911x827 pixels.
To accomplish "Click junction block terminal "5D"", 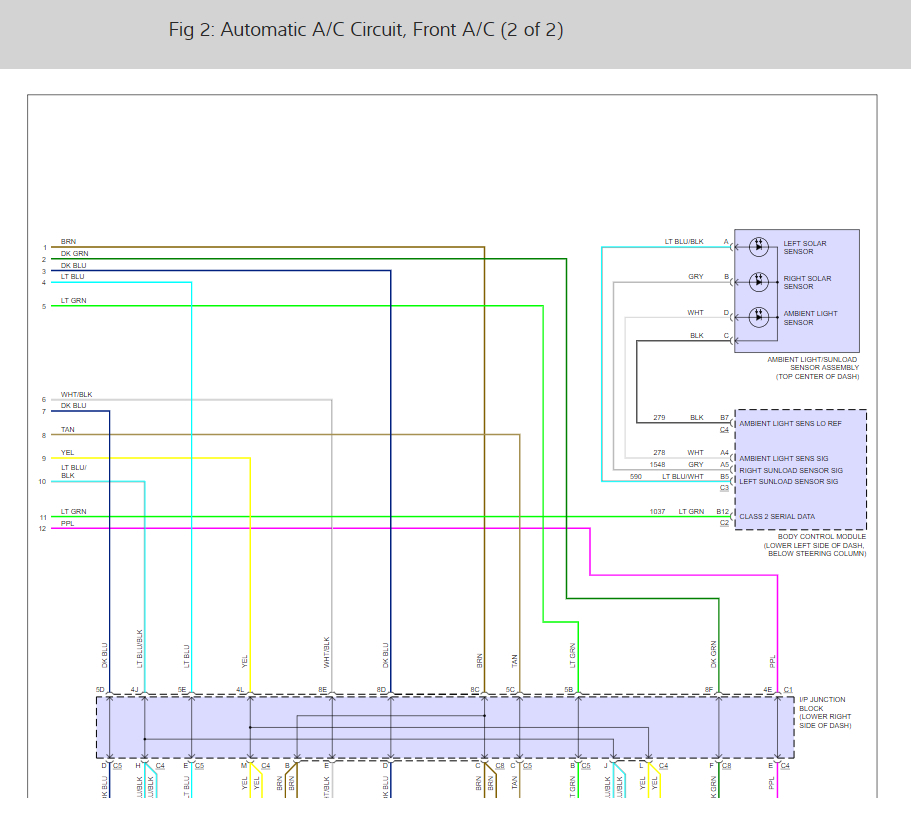I will tap(100, 690).
